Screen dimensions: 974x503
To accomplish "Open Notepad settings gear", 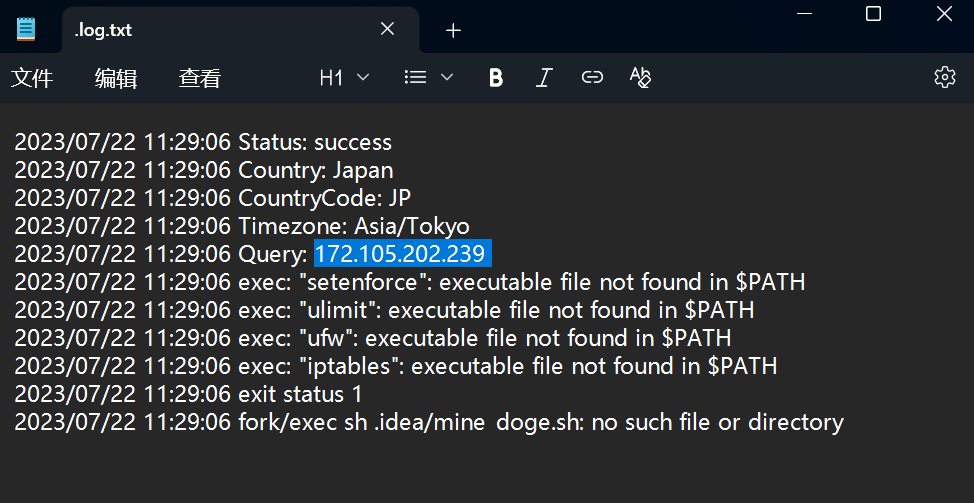I will [x=944, y=77].
